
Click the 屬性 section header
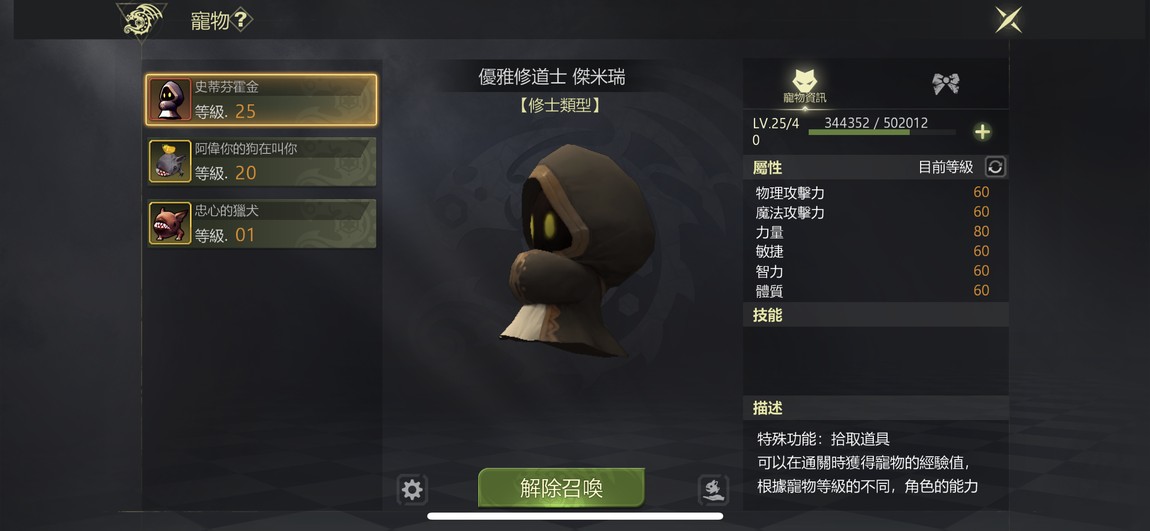(767, 167)
